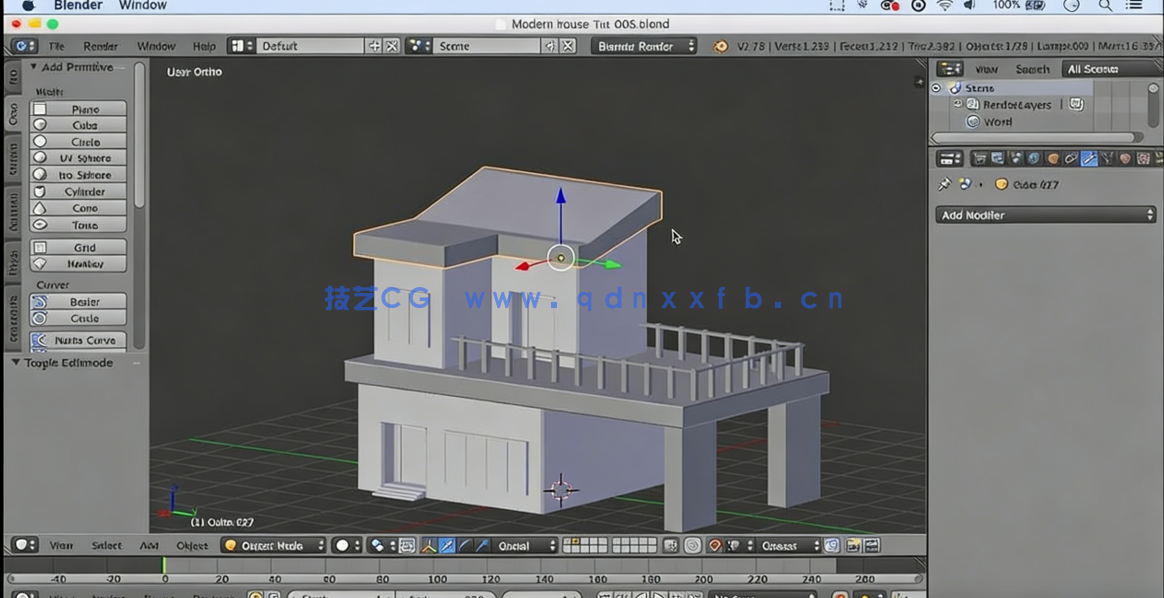The width and height of the screenshot is (1164, 598).
Task: Click the editor type icon in Properties header
Action: (948, 158)
